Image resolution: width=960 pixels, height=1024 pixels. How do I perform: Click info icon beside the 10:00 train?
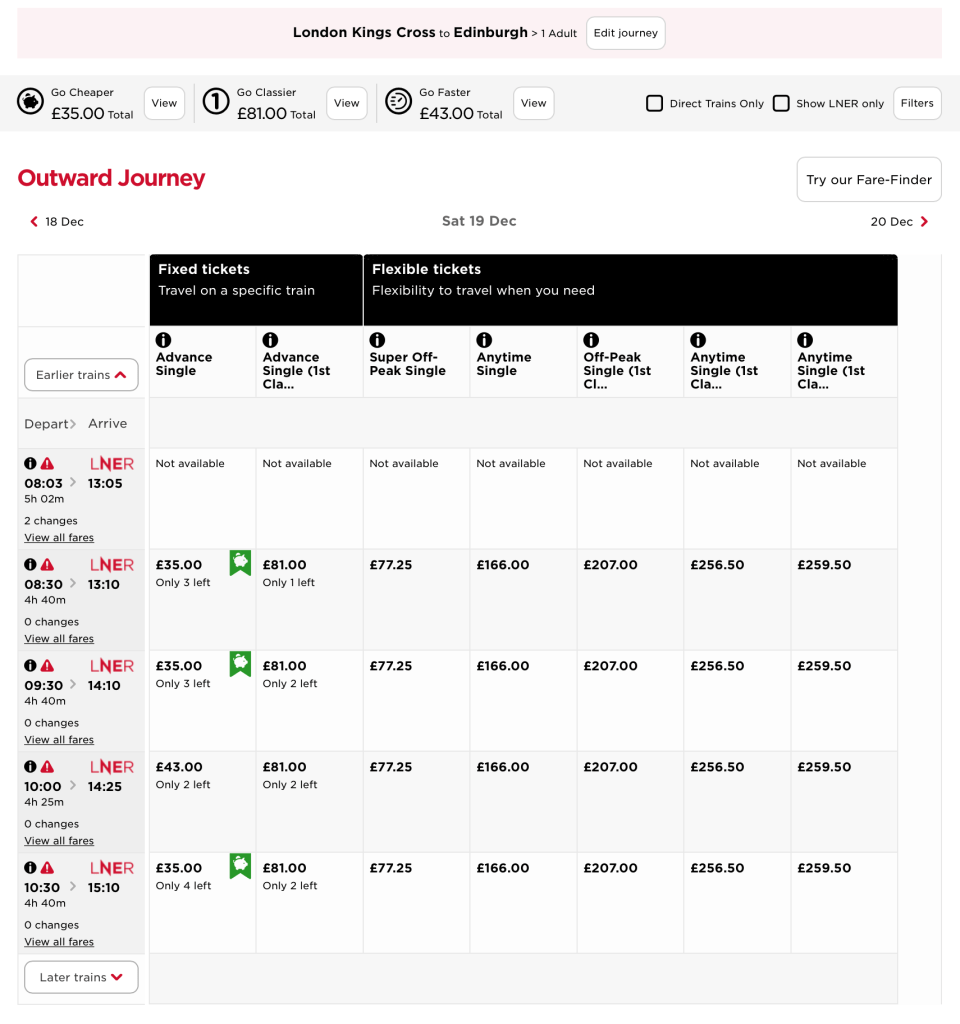pyautogui.click(x=30, y=767)
